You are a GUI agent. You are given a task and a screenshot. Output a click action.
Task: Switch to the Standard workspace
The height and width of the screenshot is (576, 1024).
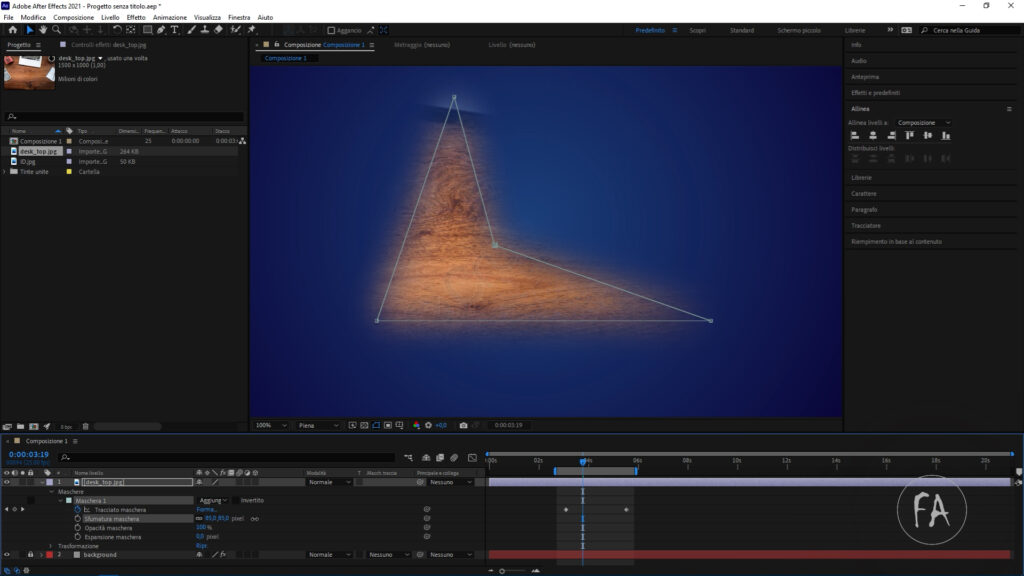coord(740,30)
